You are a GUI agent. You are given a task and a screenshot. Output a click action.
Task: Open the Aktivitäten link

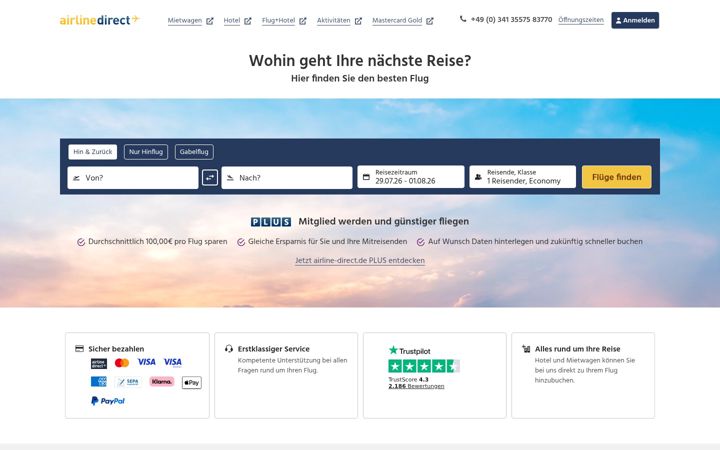pyautogui.click(x=333, y=21)
